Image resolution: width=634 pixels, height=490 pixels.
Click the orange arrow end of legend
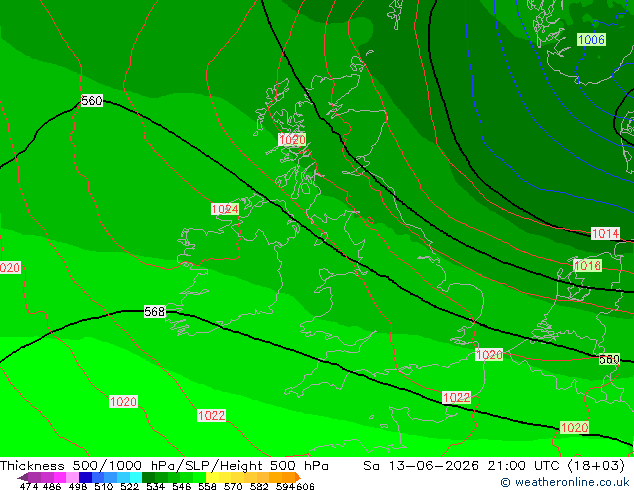(298, 477)
